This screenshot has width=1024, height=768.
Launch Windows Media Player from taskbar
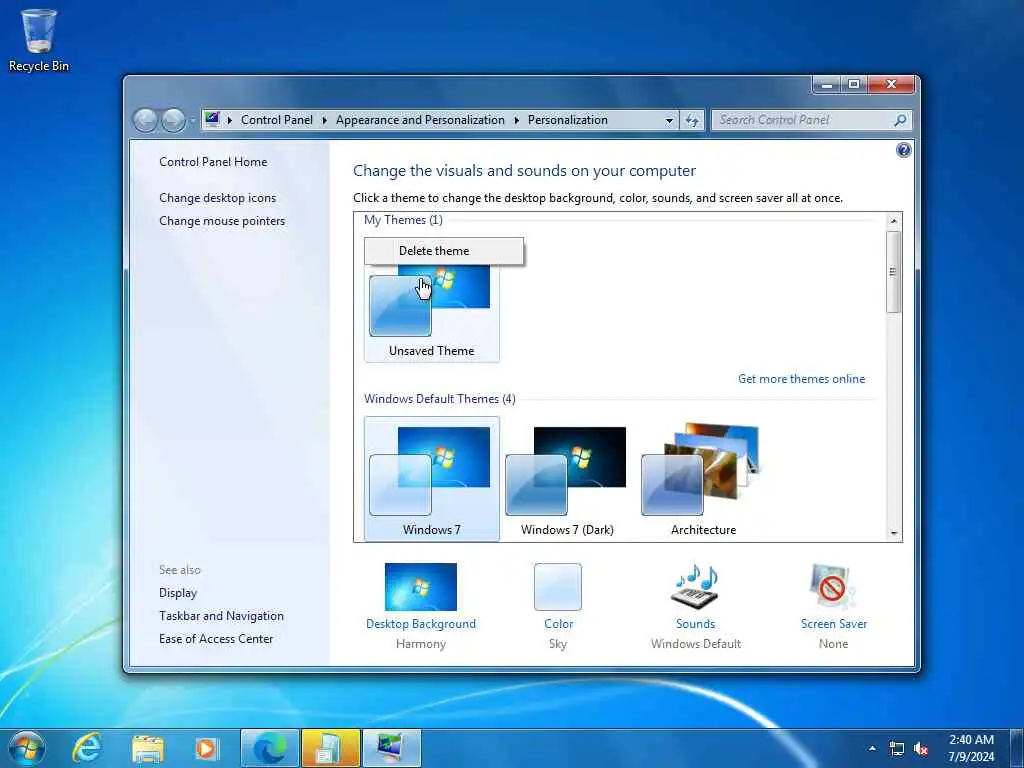tap(207, 748)
